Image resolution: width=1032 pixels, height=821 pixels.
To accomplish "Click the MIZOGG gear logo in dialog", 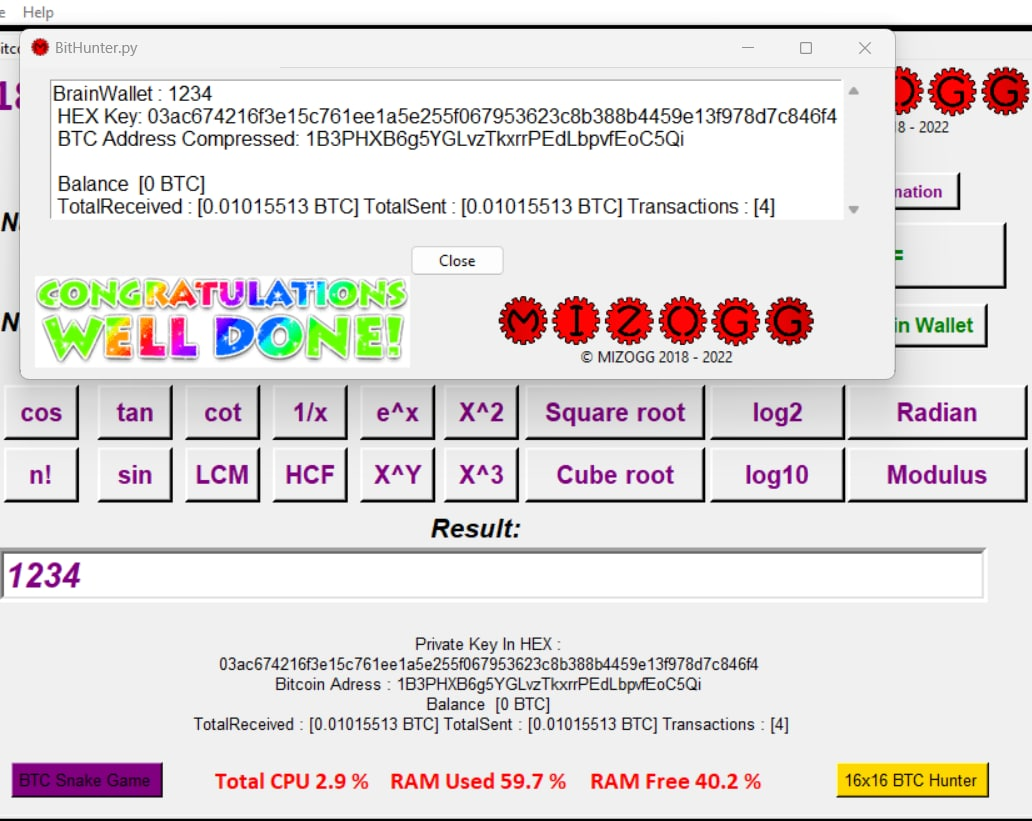I will click(x=656, y=321).
